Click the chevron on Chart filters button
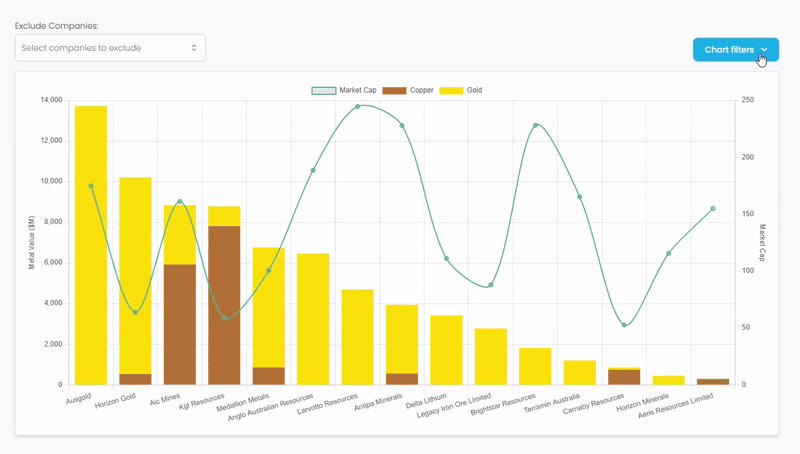This screenshot has height=454, width=800. click(764, 49)
